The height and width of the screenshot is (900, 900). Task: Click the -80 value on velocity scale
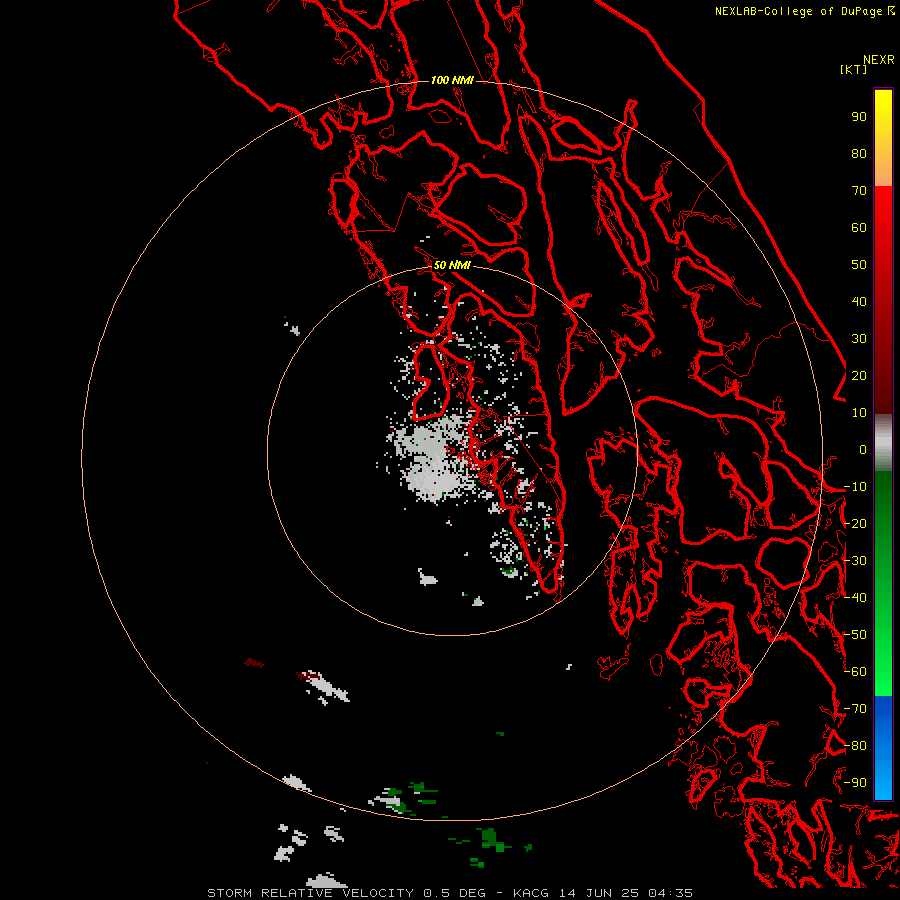coord(855,746)
